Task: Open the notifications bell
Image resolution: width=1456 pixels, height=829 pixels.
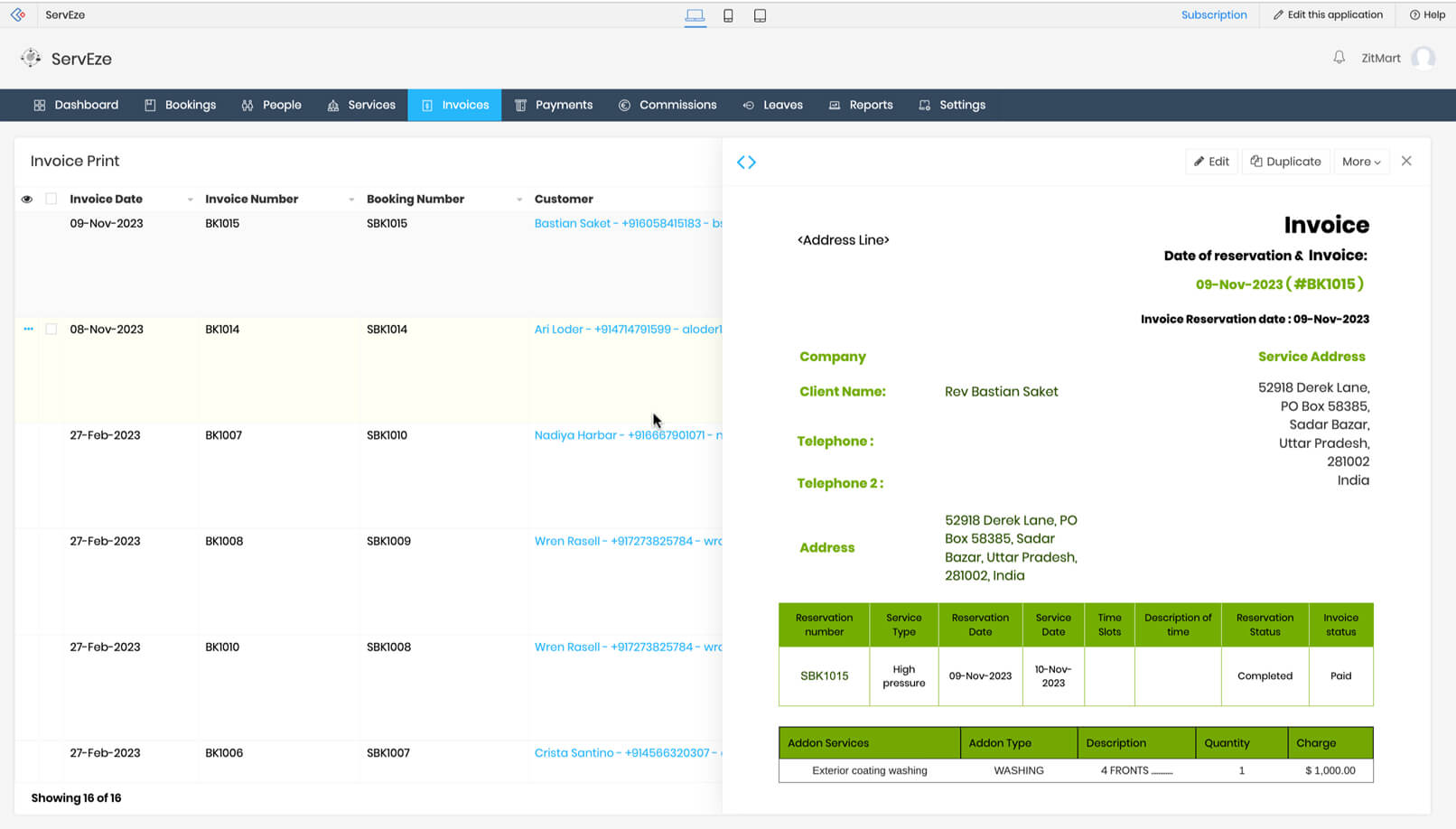Action: pos(1338,58)
